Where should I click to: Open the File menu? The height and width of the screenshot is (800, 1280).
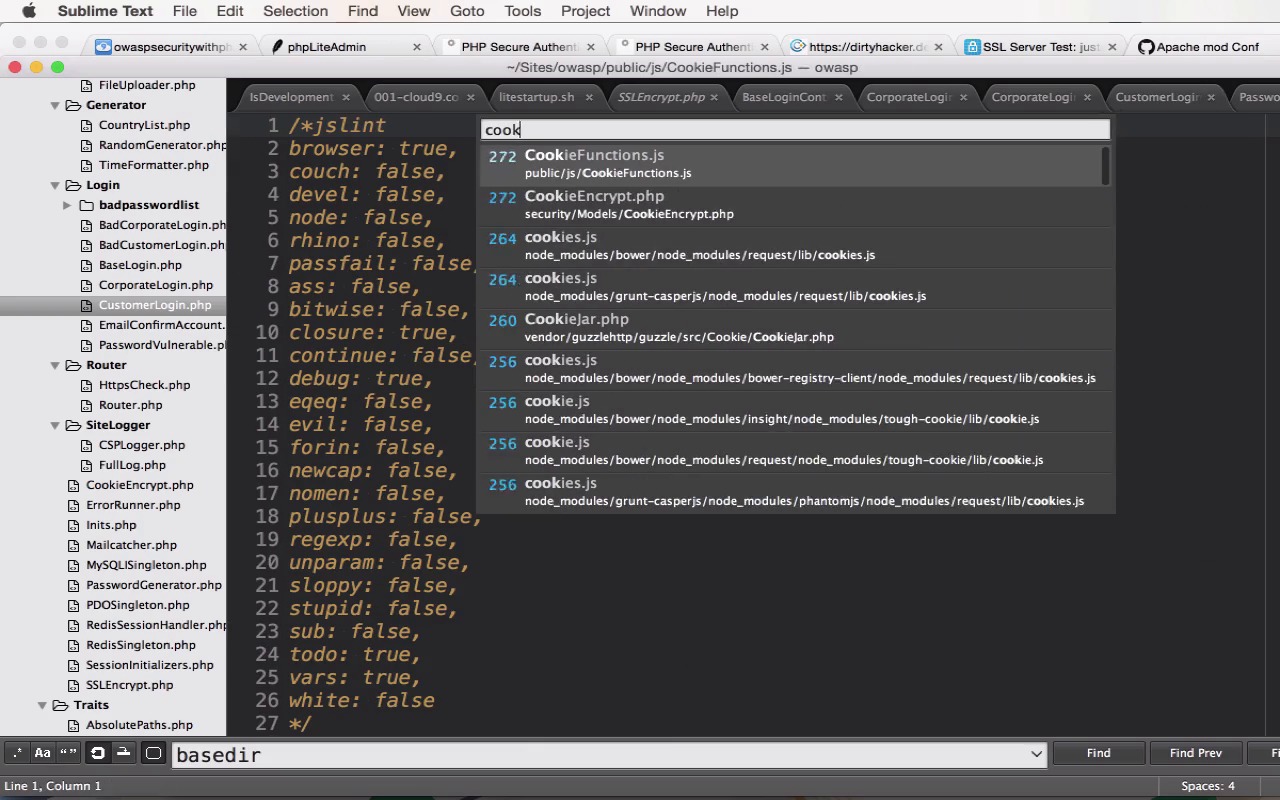click(184, 11)
